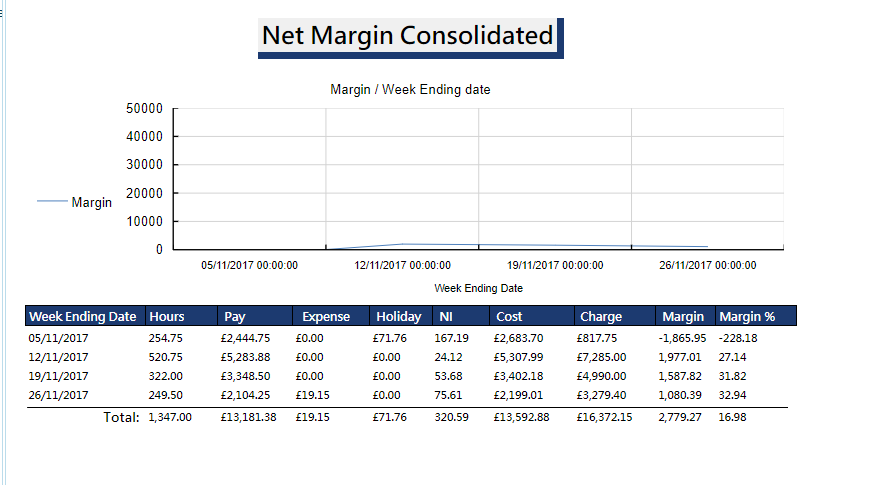The image size is (877, 485).
Task: Click the Cost column header
Action: click(508, 316)
